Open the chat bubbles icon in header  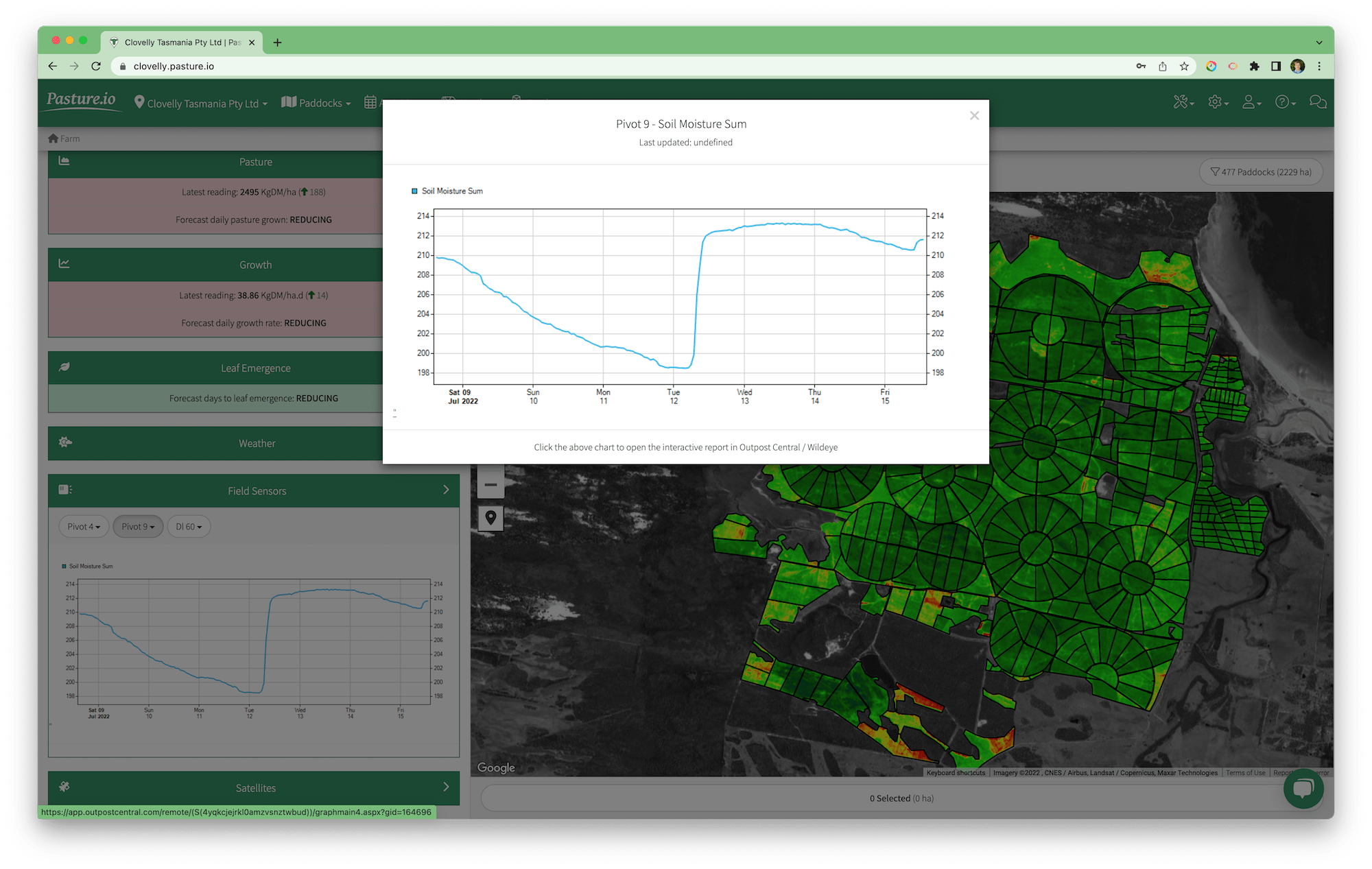pos(1317,102)
